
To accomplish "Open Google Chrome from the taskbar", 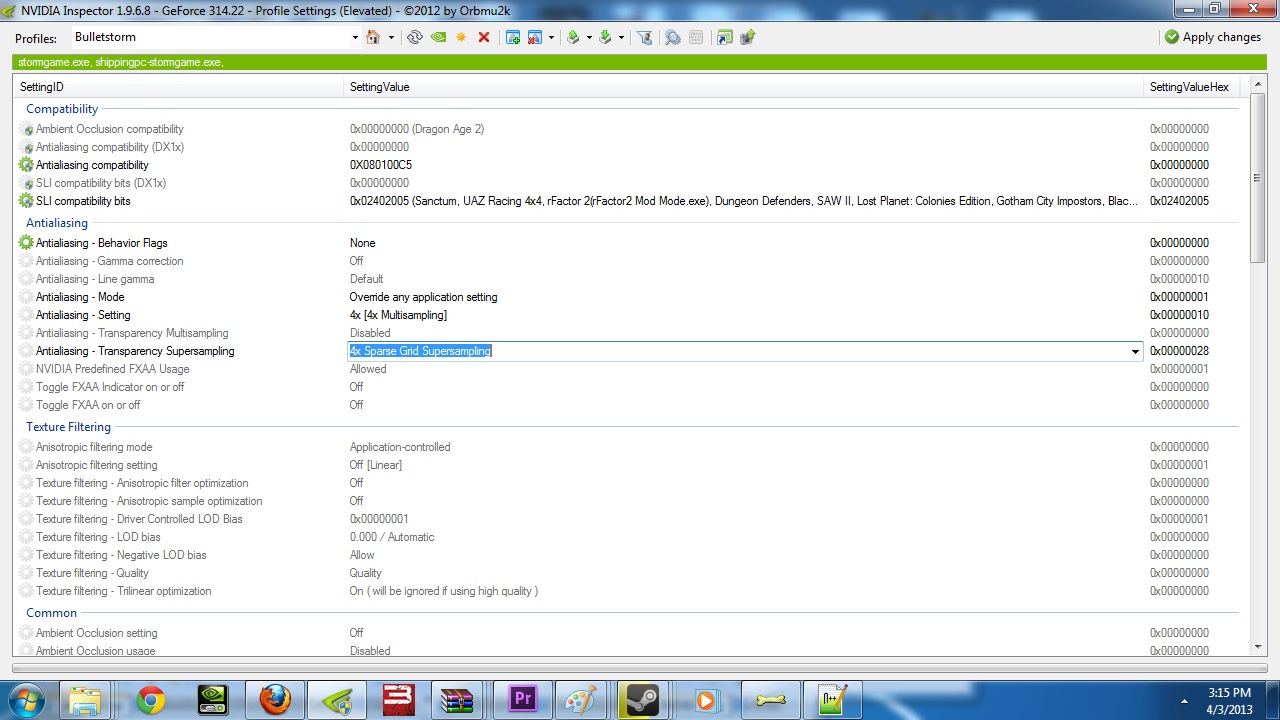I will [151, 700].
